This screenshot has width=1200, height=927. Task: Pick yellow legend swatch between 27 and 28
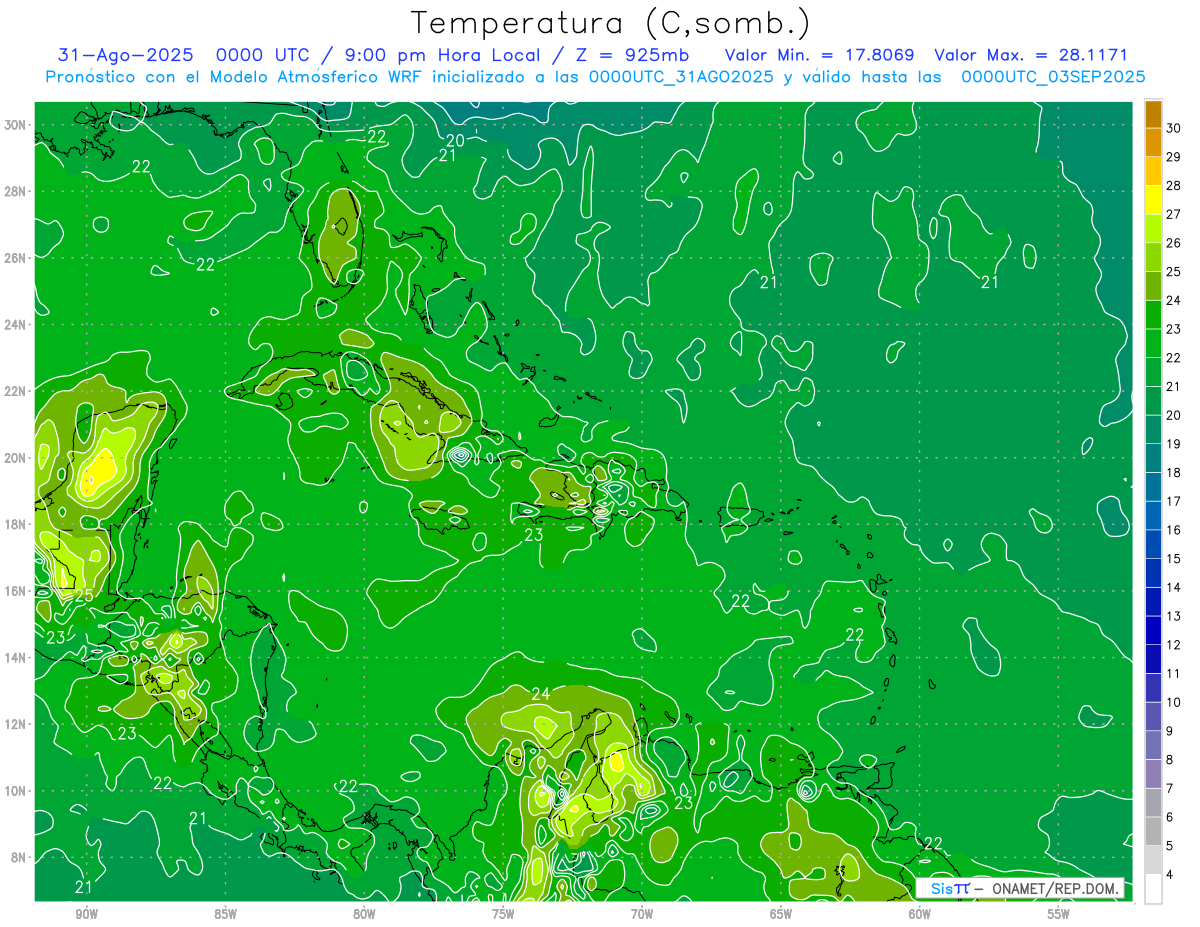click(1153, 199)
